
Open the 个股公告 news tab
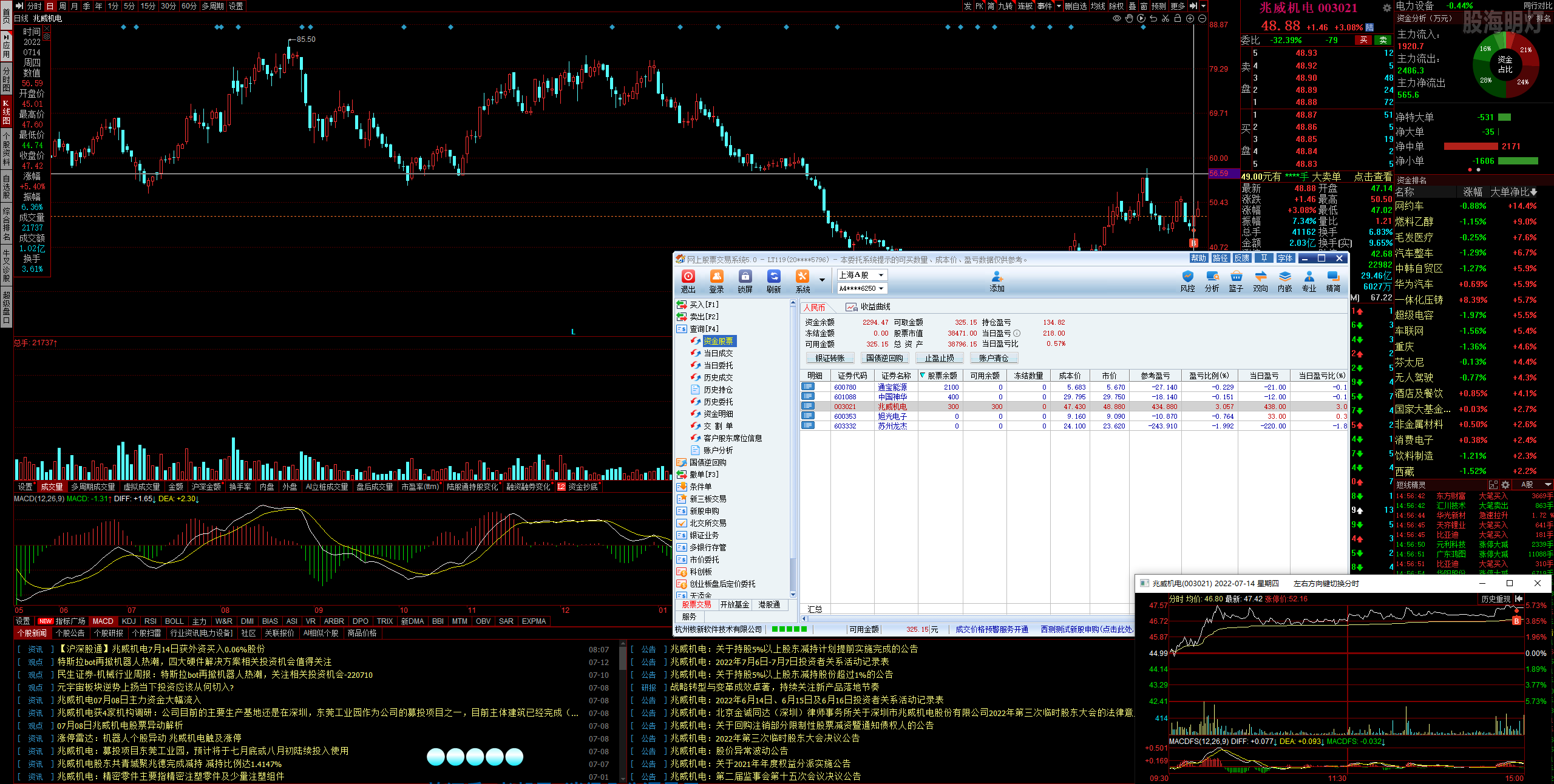[70, 633]
